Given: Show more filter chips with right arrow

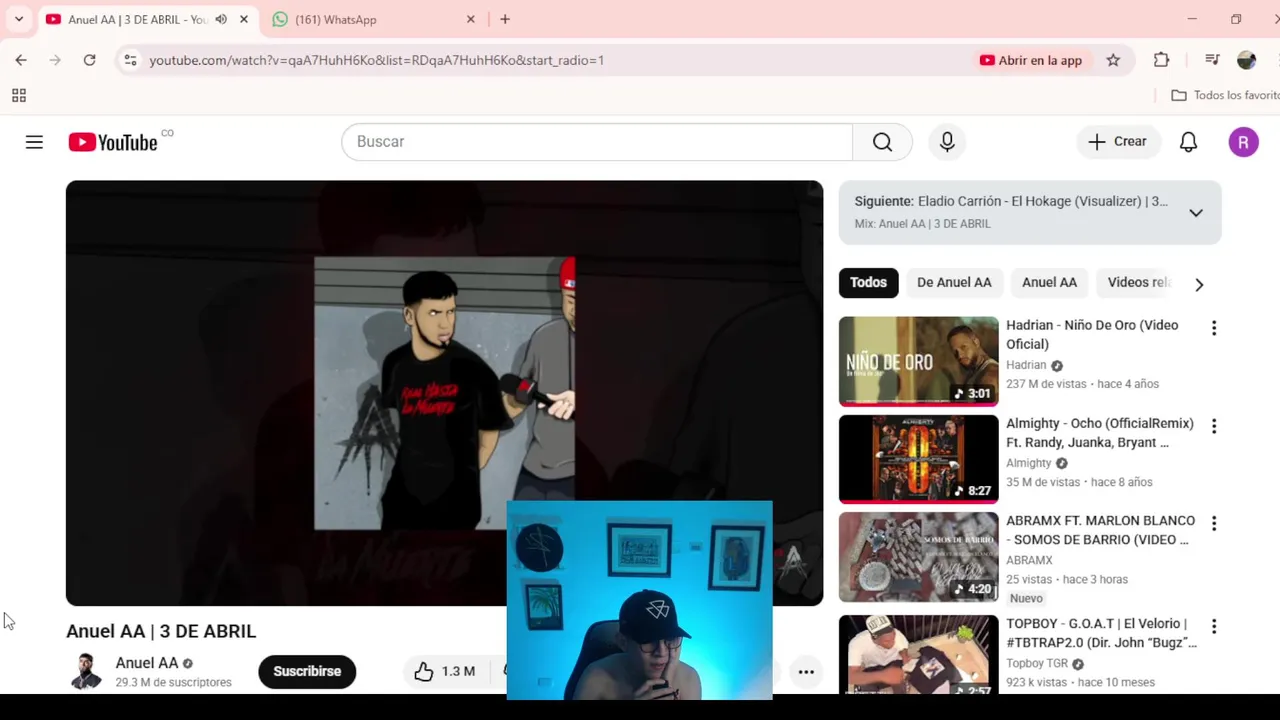Looking at the screenshot, I should point(1199,284).
